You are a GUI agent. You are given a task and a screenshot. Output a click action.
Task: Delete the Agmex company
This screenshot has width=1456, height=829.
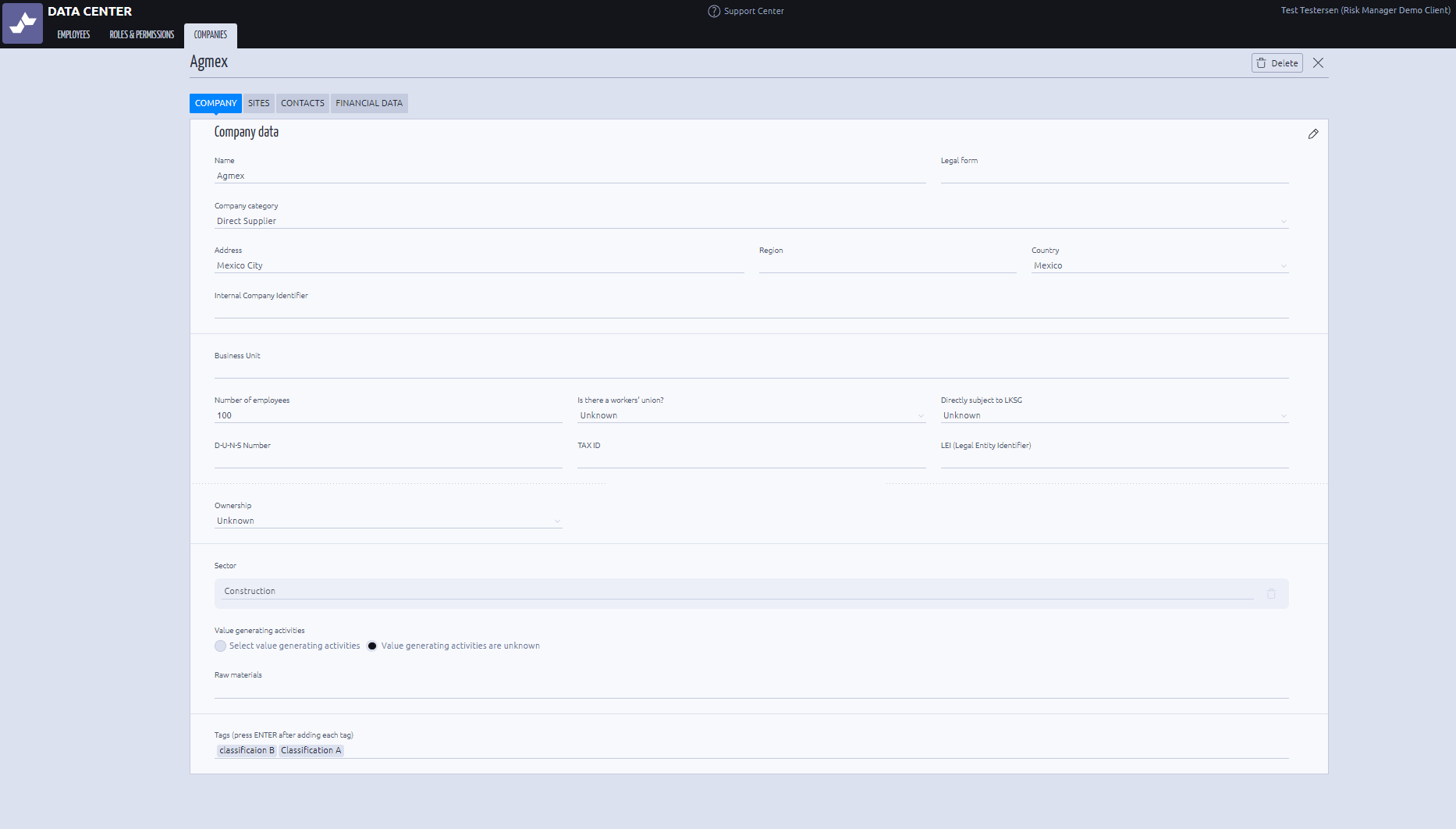pyautogui.click(x=1277, y=63)
